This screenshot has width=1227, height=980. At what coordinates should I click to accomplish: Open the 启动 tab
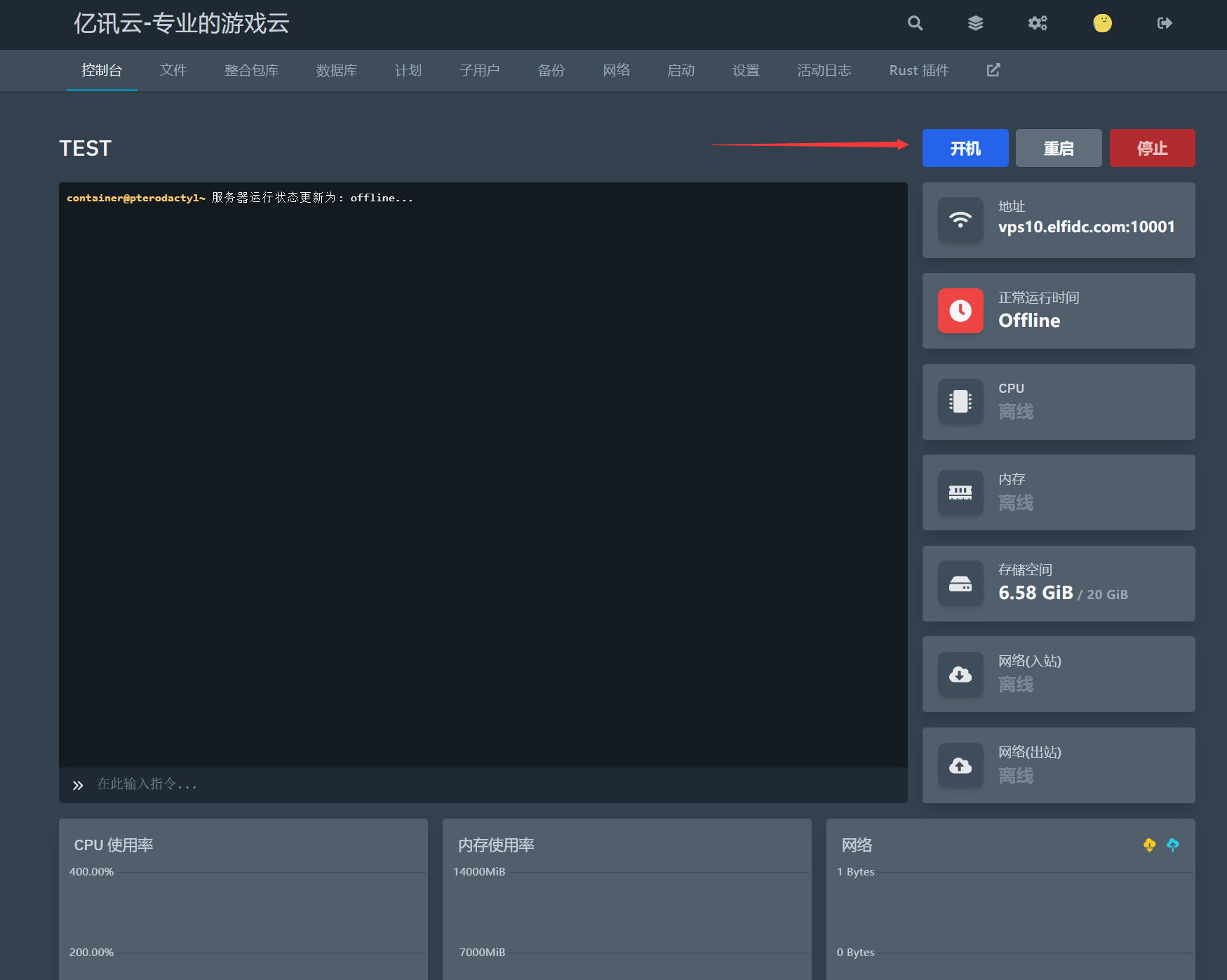(x=681, y=70)
